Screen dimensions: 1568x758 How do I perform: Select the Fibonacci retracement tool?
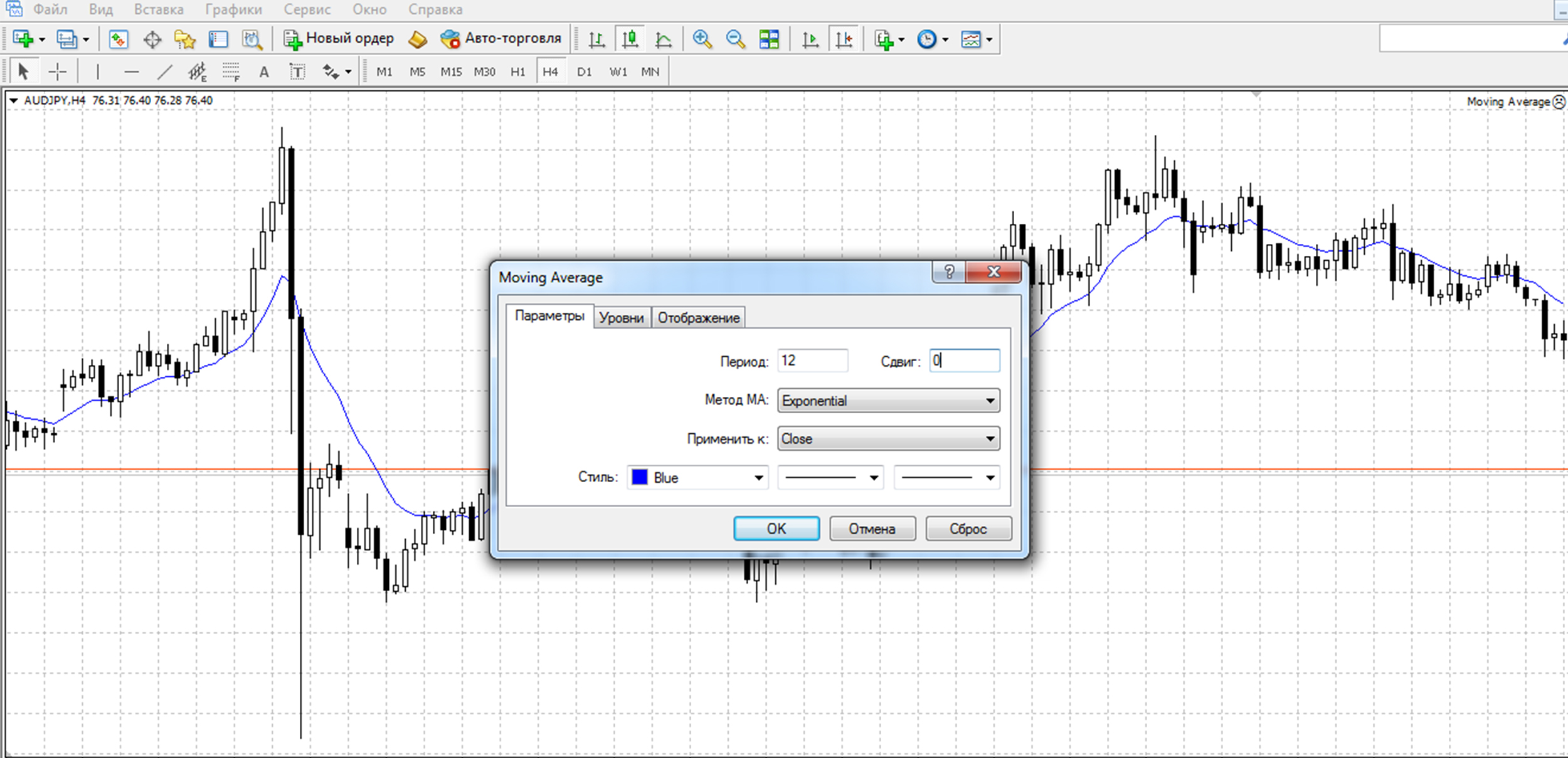coord(231,72)
